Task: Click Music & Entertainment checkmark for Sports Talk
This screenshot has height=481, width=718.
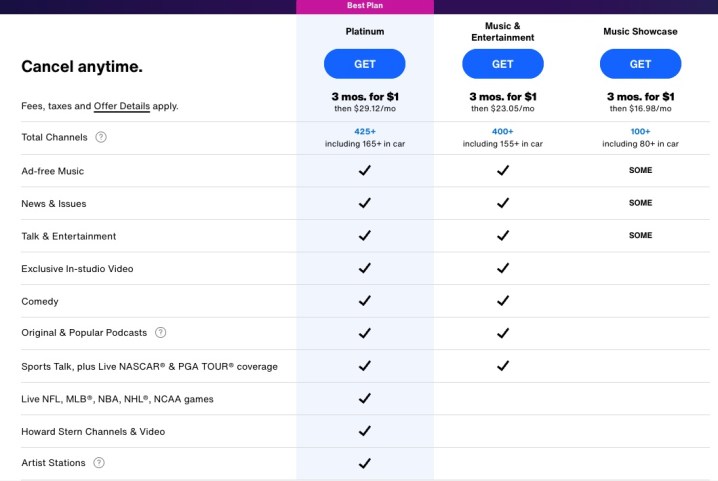Action: point(502,366)
